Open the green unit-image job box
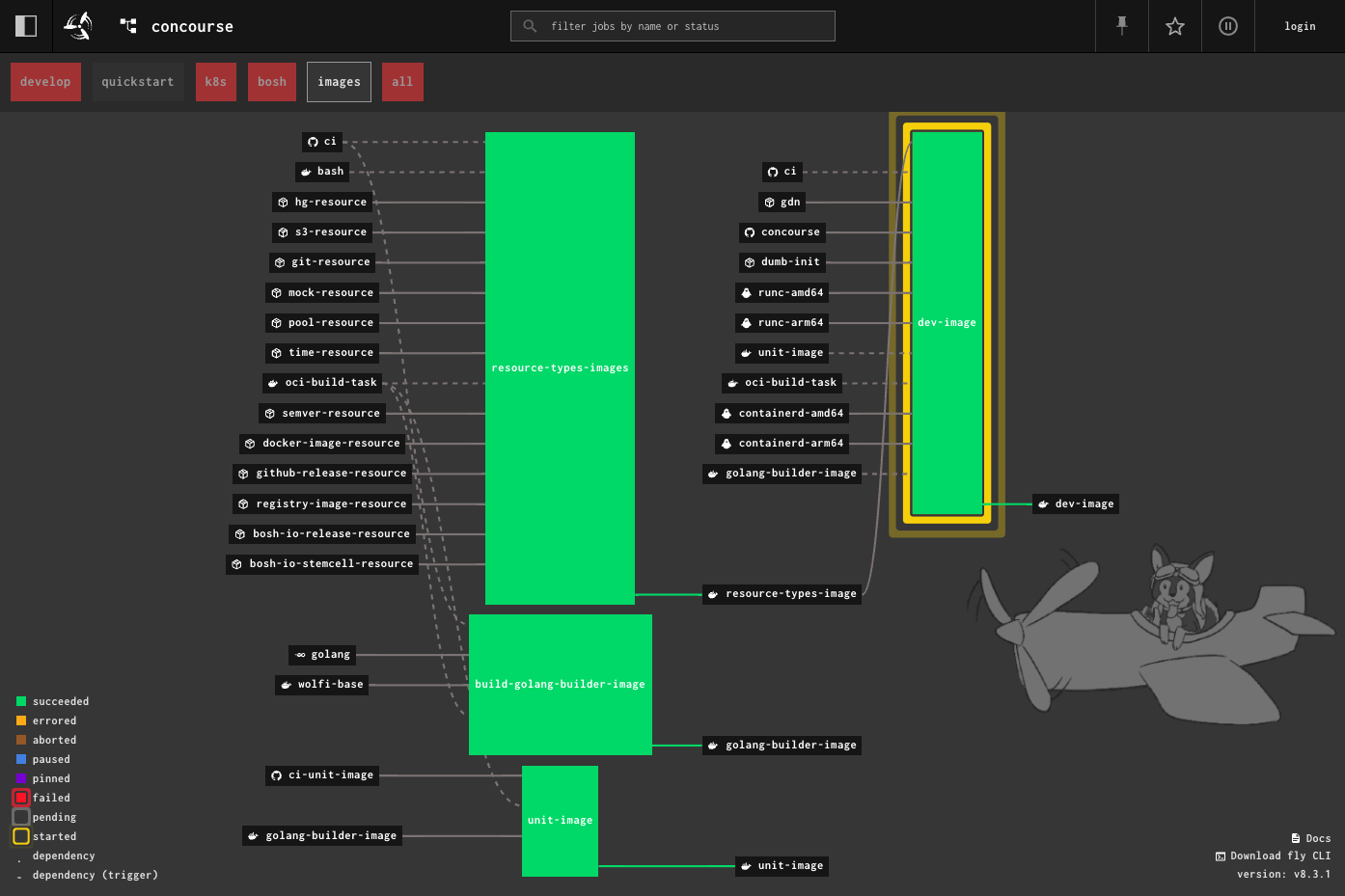The height and width of the screenshot is (896, 1345). click(560, 821)
